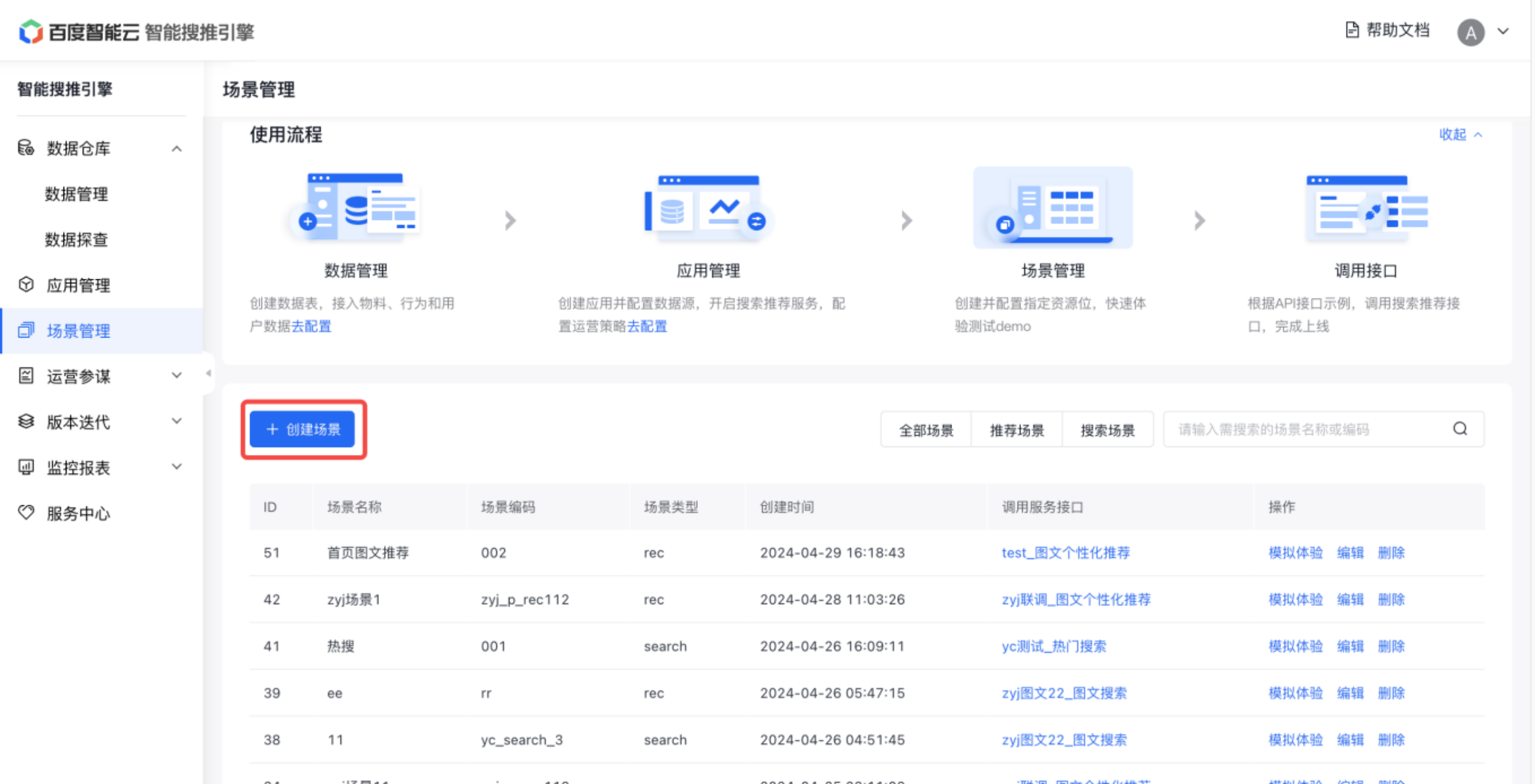Expand the account dropdown chevron

[x=1503, y=31]
